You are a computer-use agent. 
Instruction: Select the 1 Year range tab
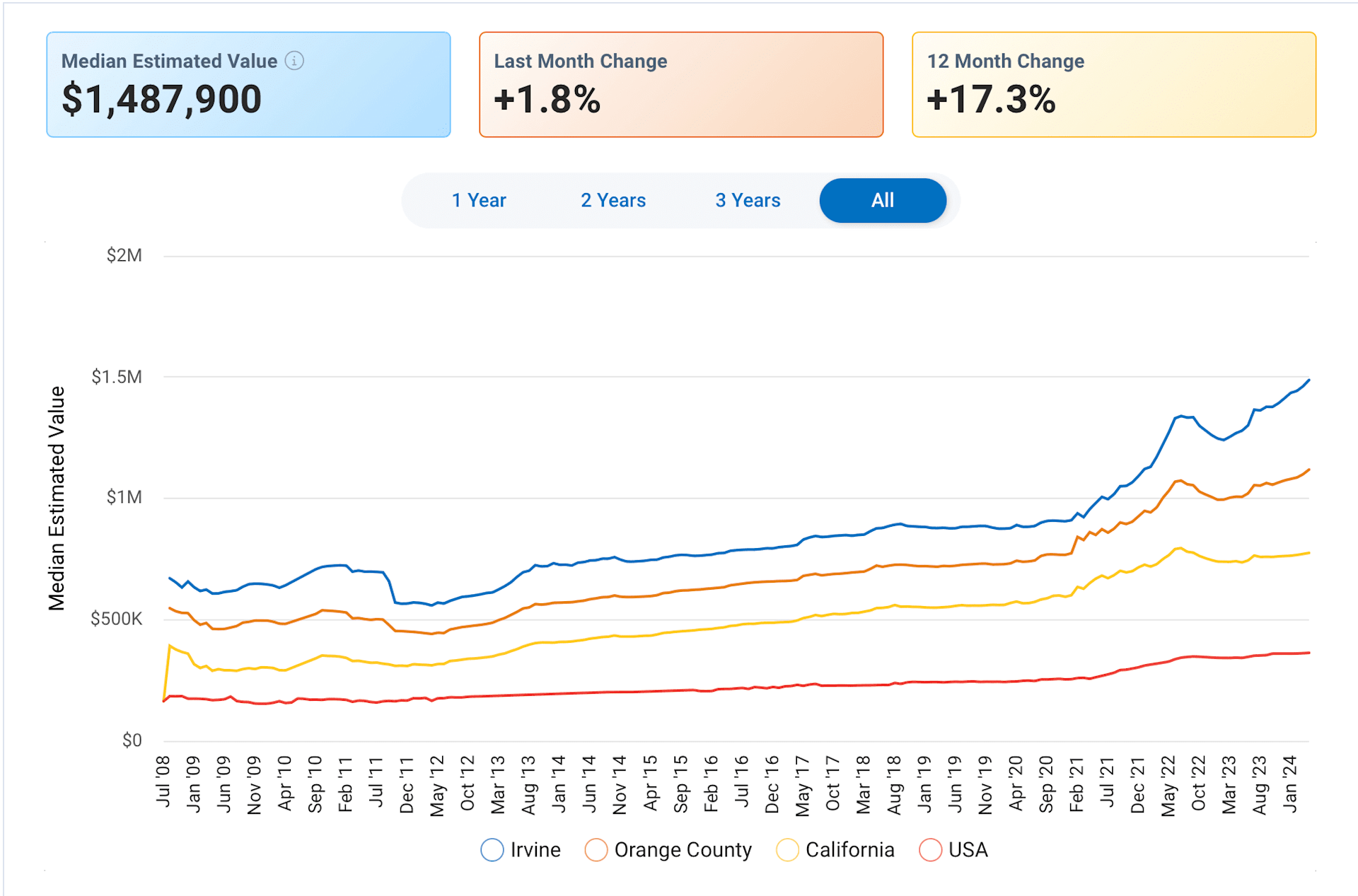tap(479, 201)
